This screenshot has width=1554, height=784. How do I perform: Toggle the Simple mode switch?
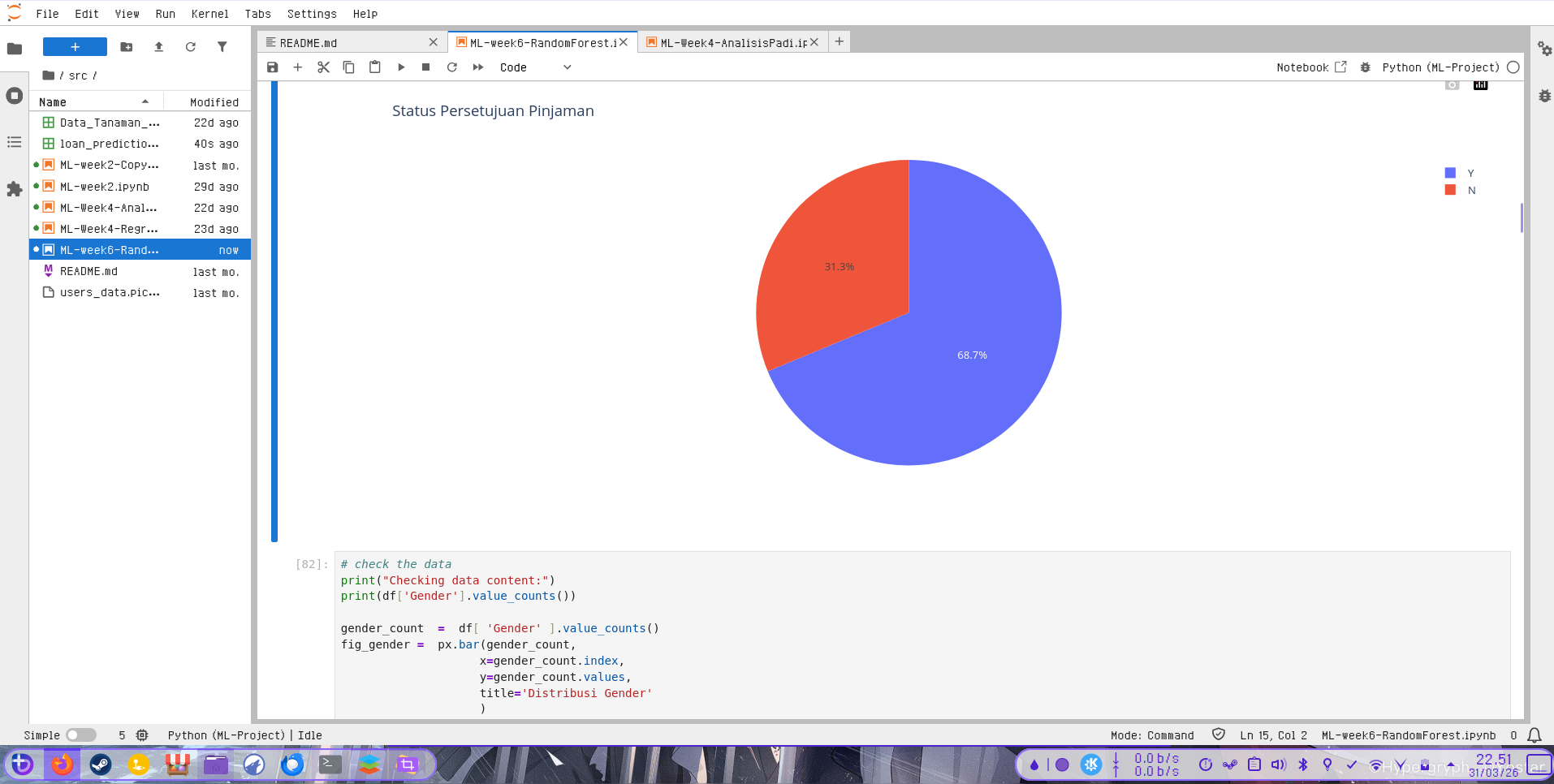pos(80,735)
